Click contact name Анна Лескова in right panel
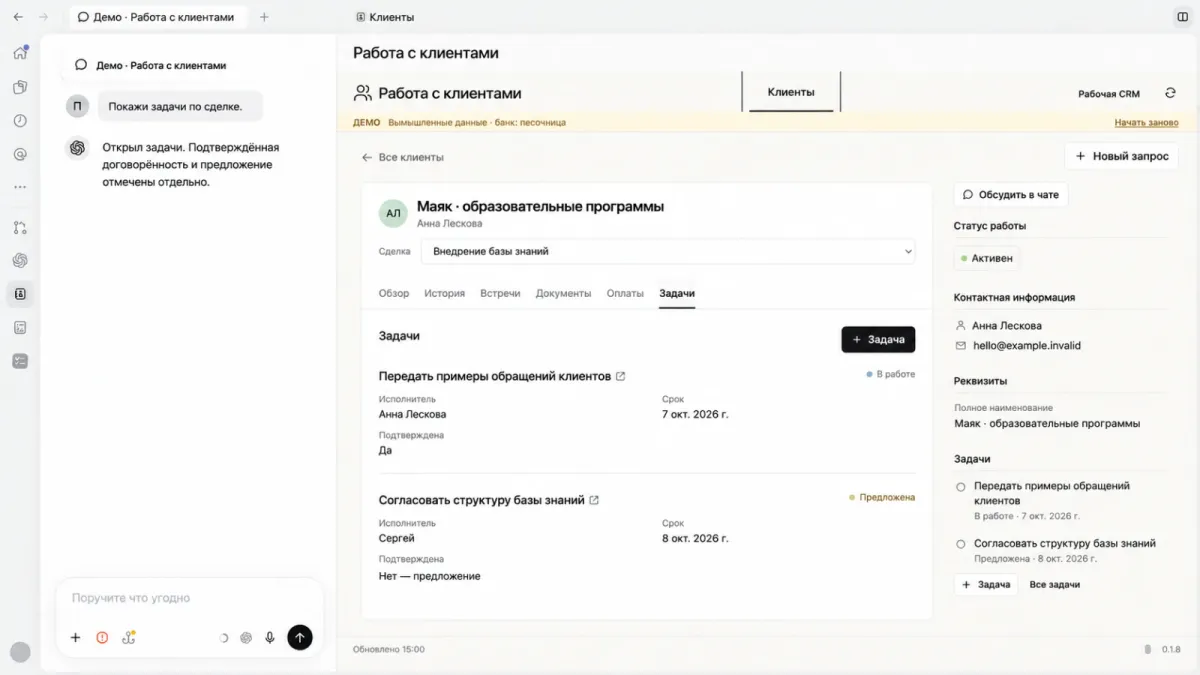Screen dimensions: 1200x675 (x=1007, y=325)
